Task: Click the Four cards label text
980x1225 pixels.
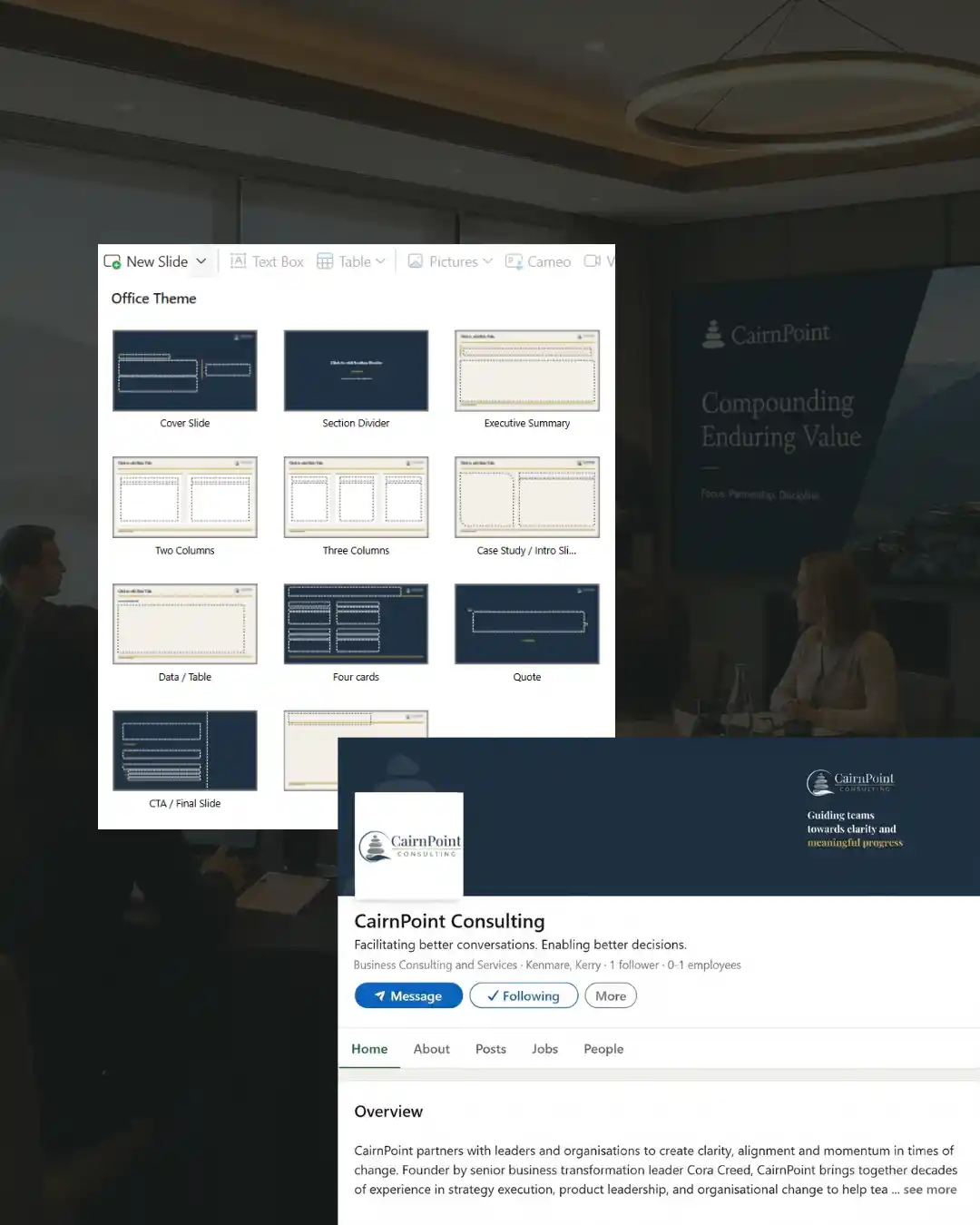Action: coord(356,677)
